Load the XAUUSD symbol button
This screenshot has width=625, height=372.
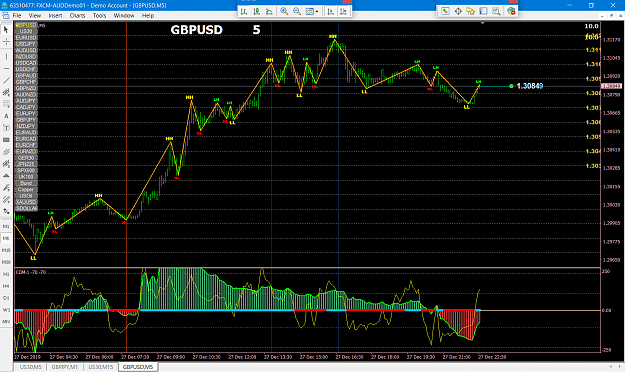click(26, 202)
